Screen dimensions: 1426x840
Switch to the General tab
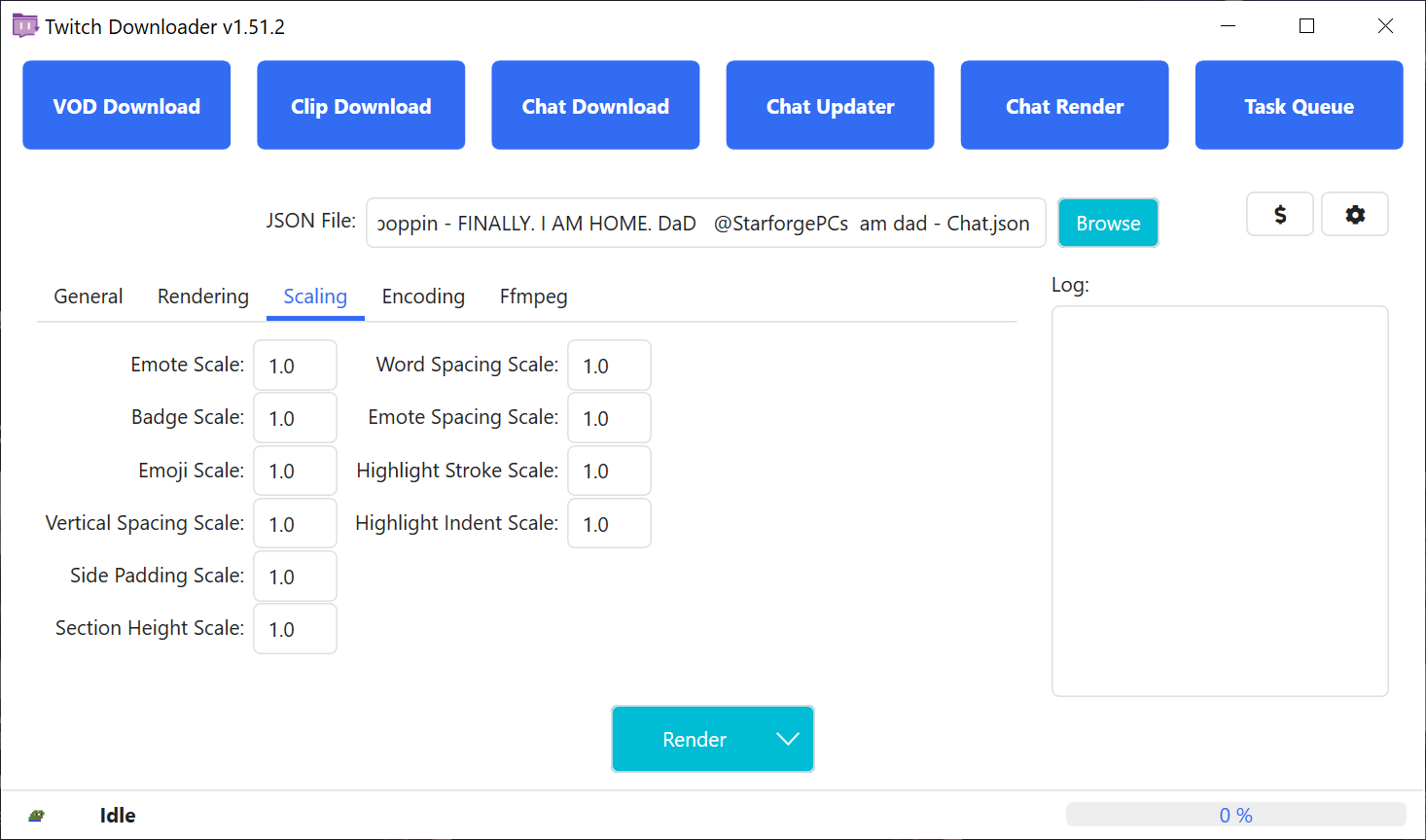click(89, 297)
